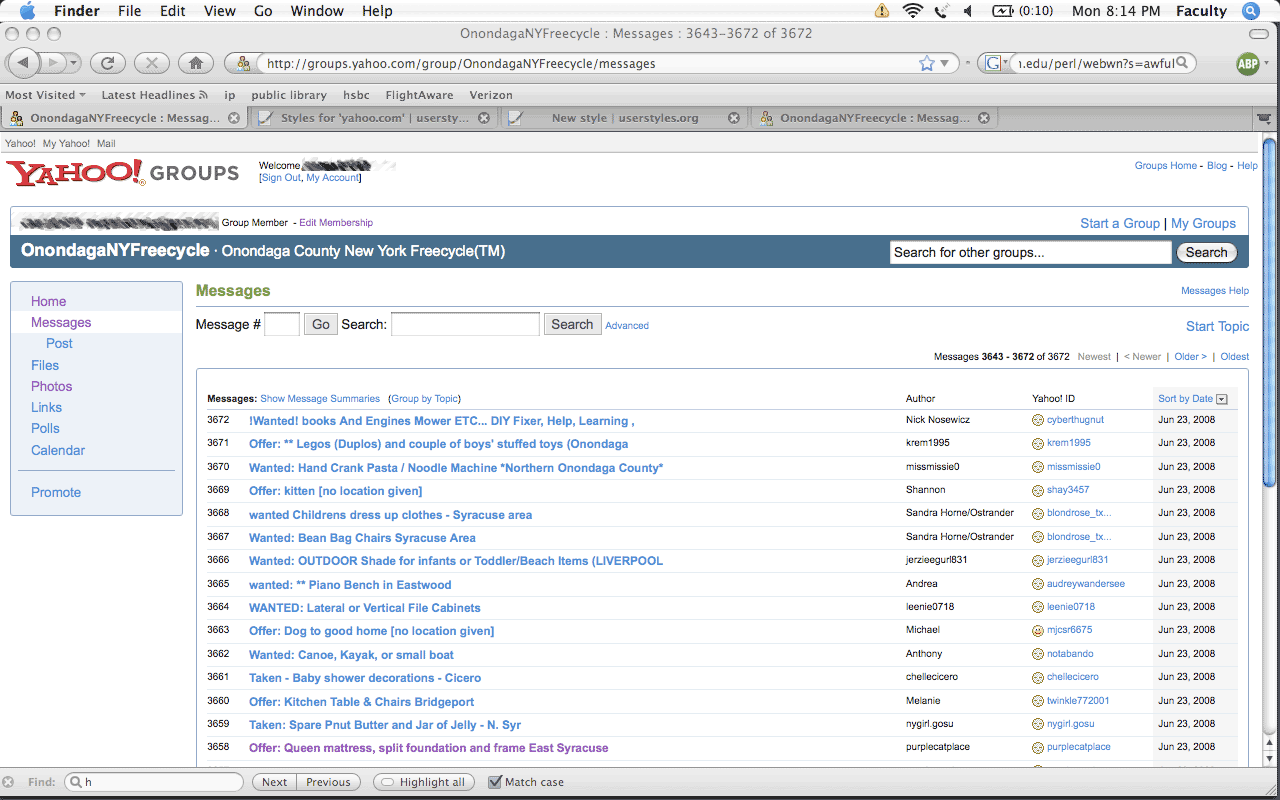Switch to the New style userstyles.org tab
Viewport: 1280px width, 800px height.
tap(624, 118)
